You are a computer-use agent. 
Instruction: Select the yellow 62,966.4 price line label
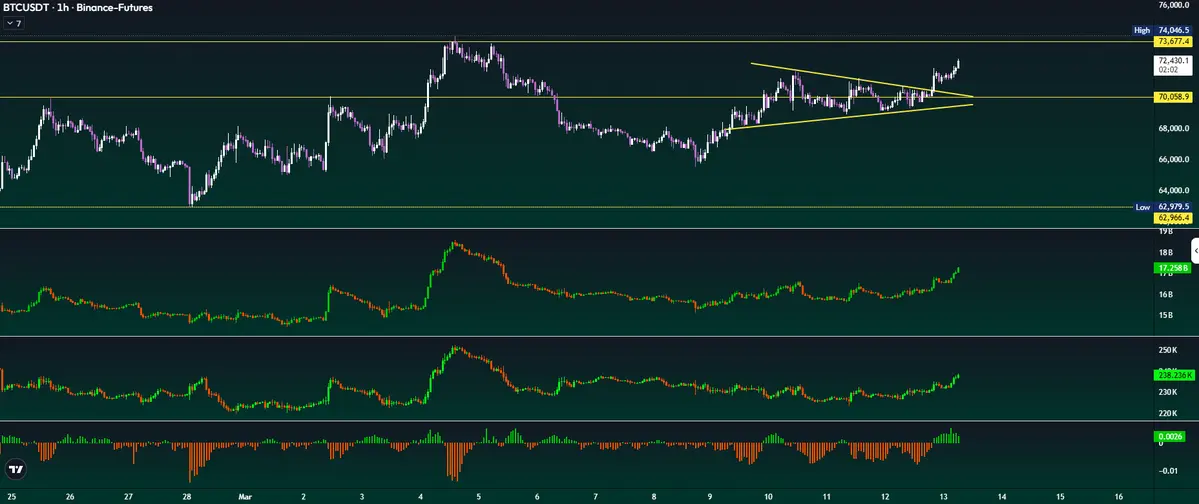tap(1175, 218)
